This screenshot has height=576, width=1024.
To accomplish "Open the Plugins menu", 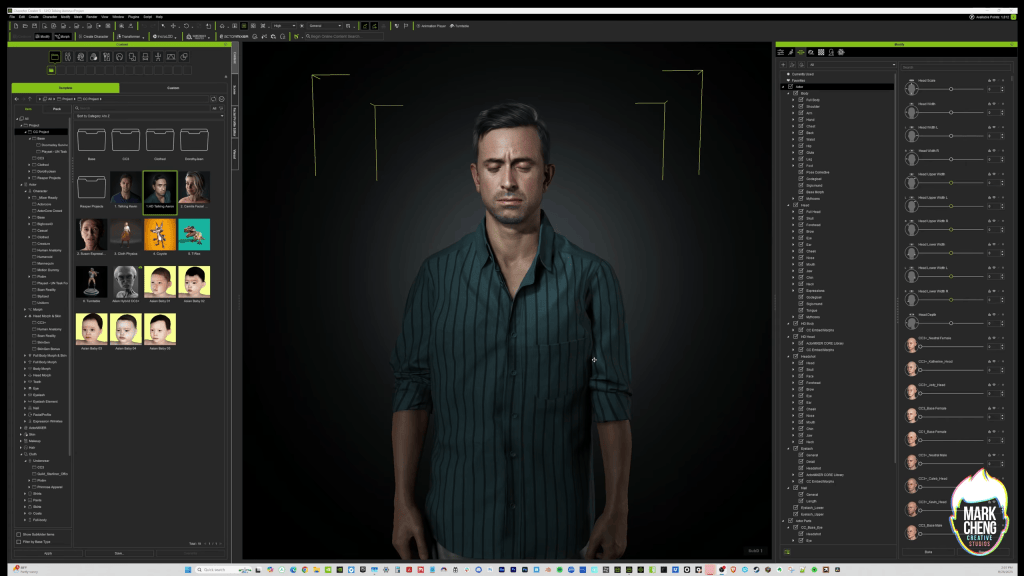I will (133, 17).
